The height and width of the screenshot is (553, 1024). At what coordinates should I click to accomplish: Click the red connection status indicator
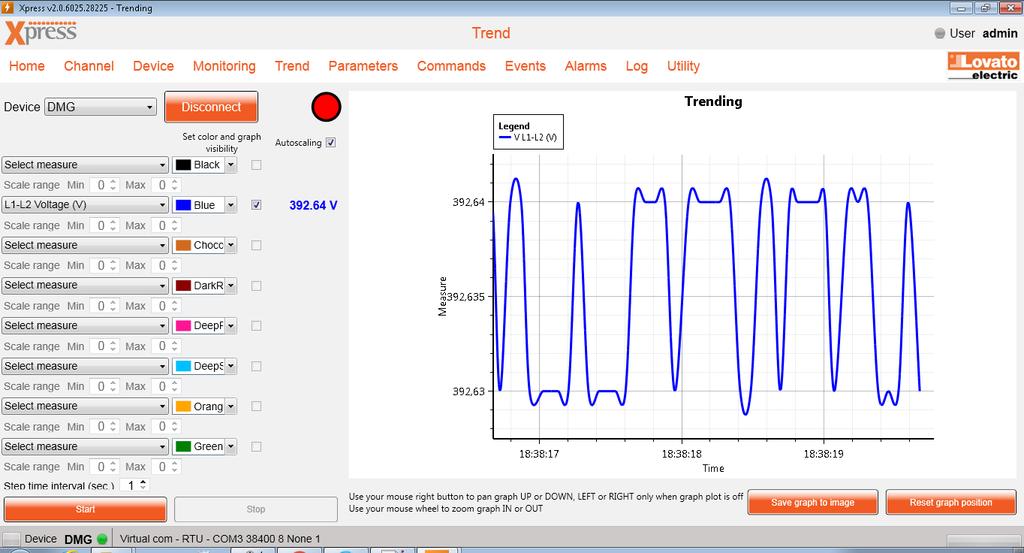coord(326,107)
